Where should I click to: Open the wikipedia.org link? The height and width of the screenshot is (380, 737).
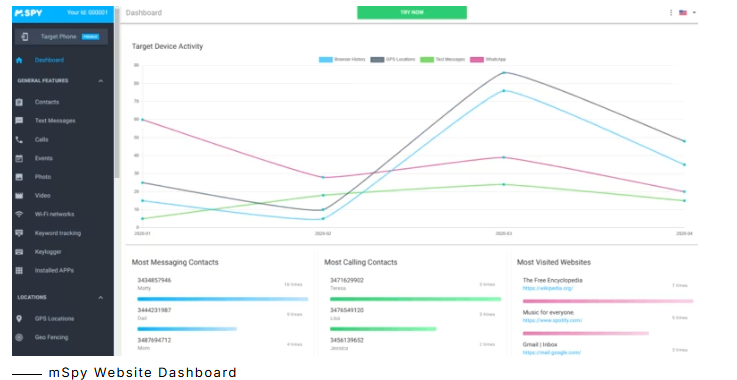pos(548,288)
